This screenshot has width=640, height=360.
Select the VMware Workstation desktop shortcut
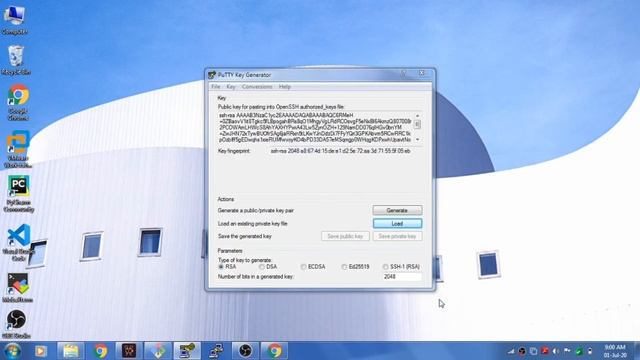[18, 149]
